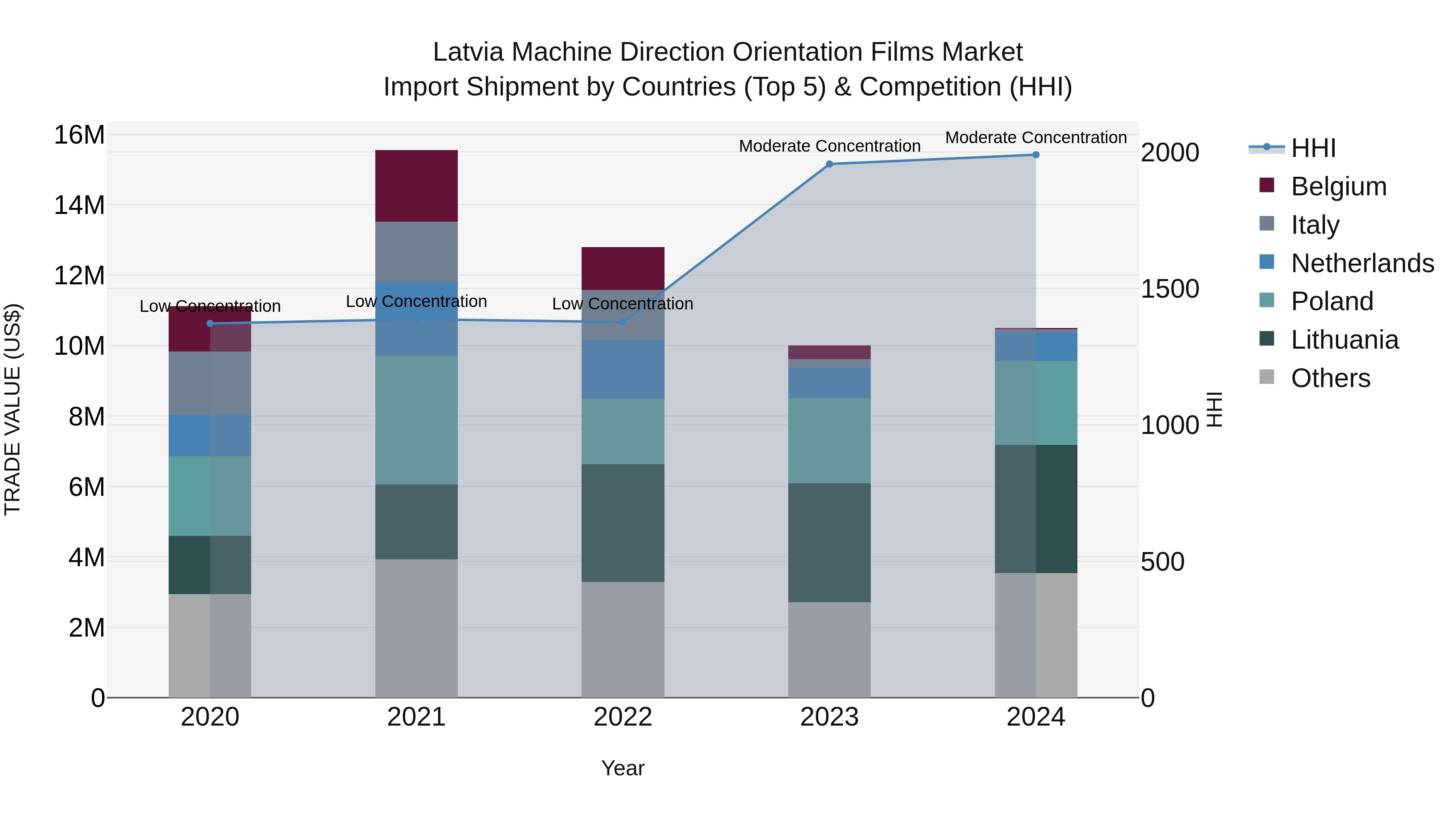The image size is (1456, 819).
Task: Toggle the HHI legend entry
Action: tap(1293, 148)
